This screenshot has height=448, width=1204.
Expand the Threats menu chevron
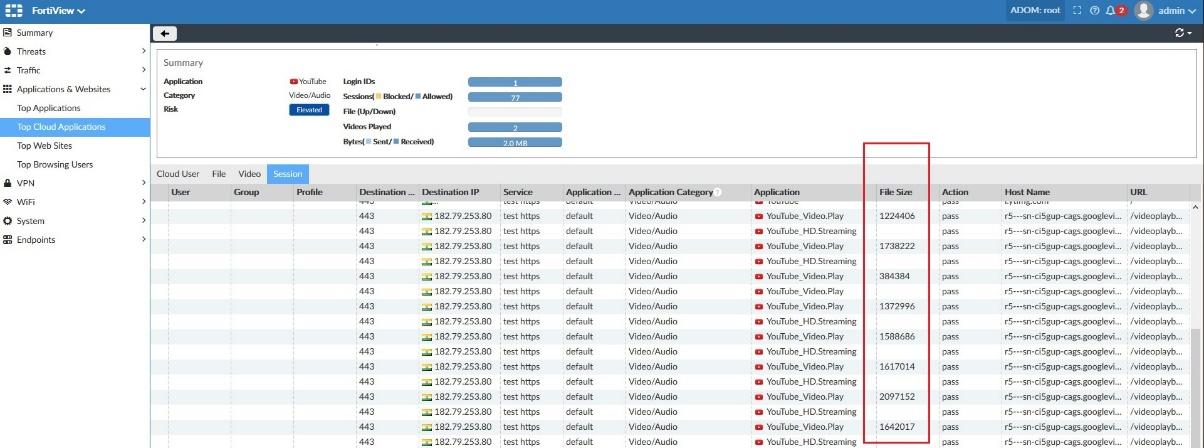[143, 52]
